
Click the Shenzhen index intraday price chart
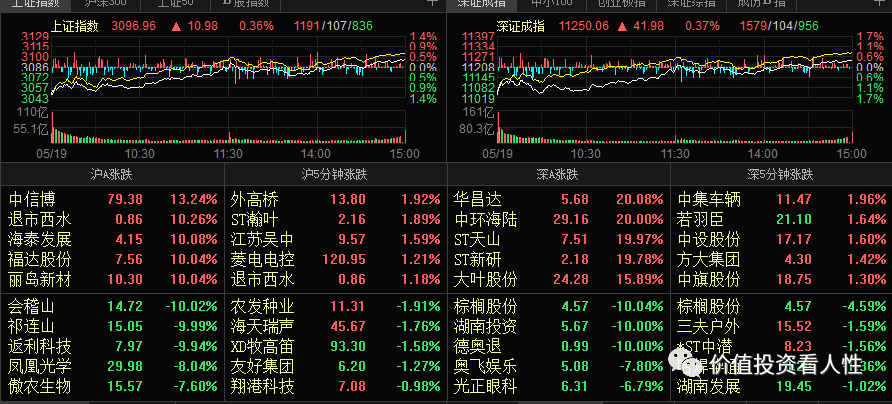coord(675,70)
